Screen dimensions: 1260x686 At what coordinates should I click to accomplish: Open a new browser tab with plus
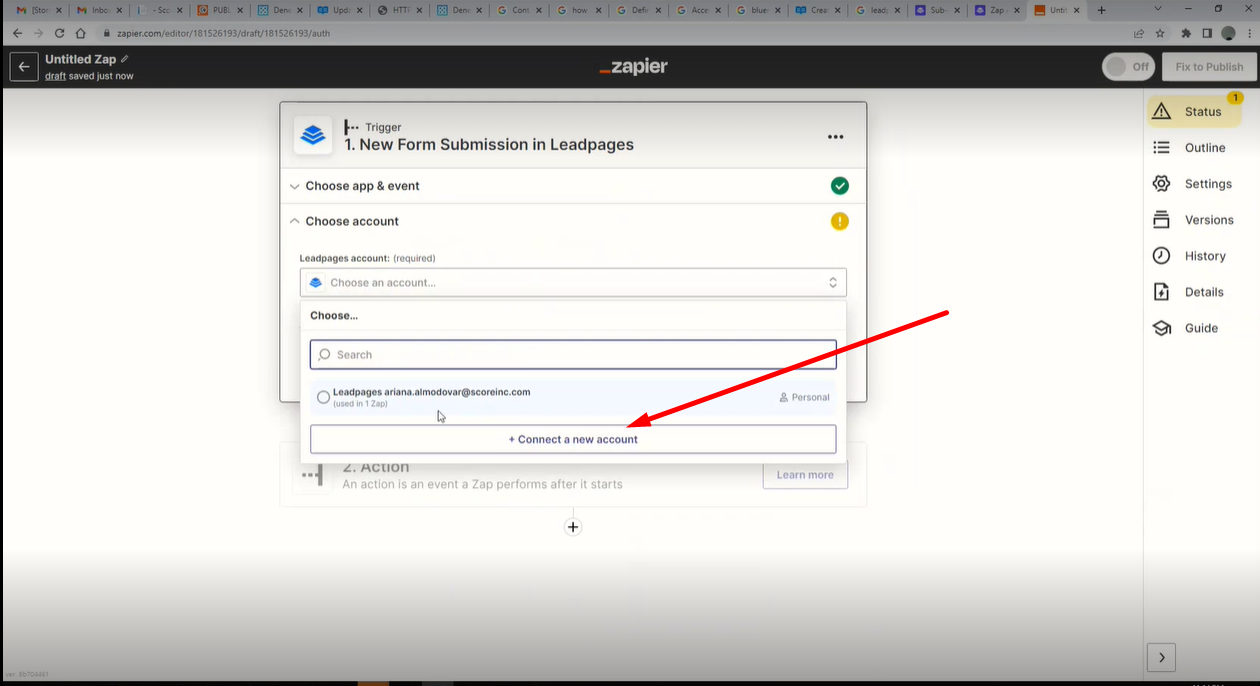(x=1102, y=10)
